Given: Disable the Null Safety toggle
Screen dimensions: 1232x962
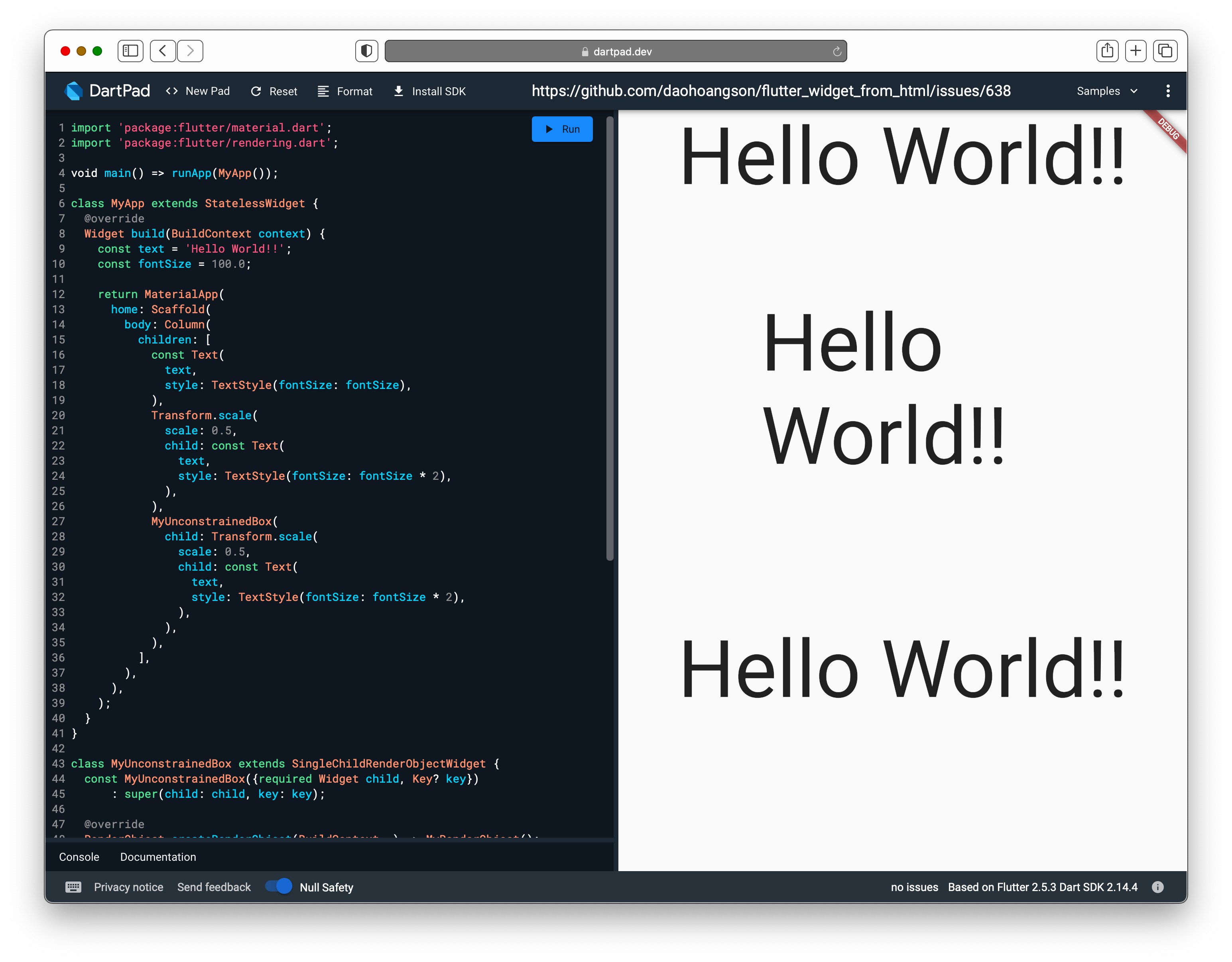Looking at the screenshot, I should tap(279, 886).
